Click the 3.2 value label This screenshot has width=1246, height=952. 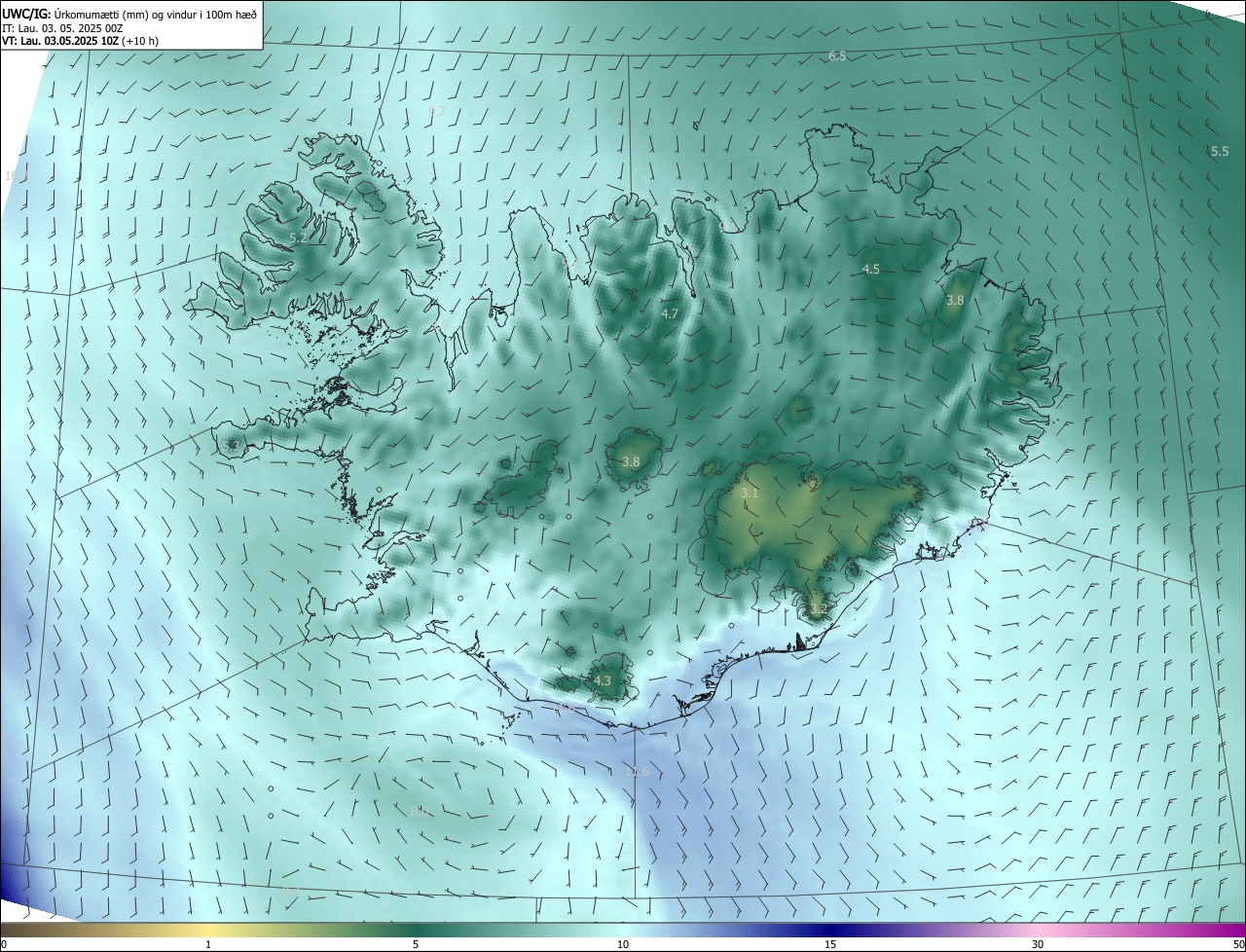[818, 609]
